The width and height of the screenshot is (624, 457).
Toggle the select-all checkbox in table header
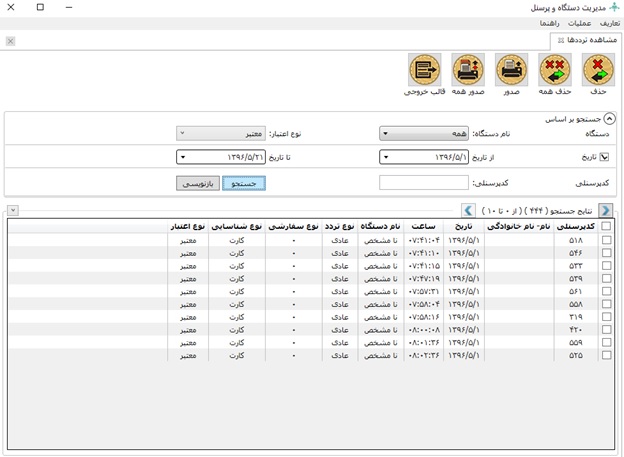click(606, 226)
